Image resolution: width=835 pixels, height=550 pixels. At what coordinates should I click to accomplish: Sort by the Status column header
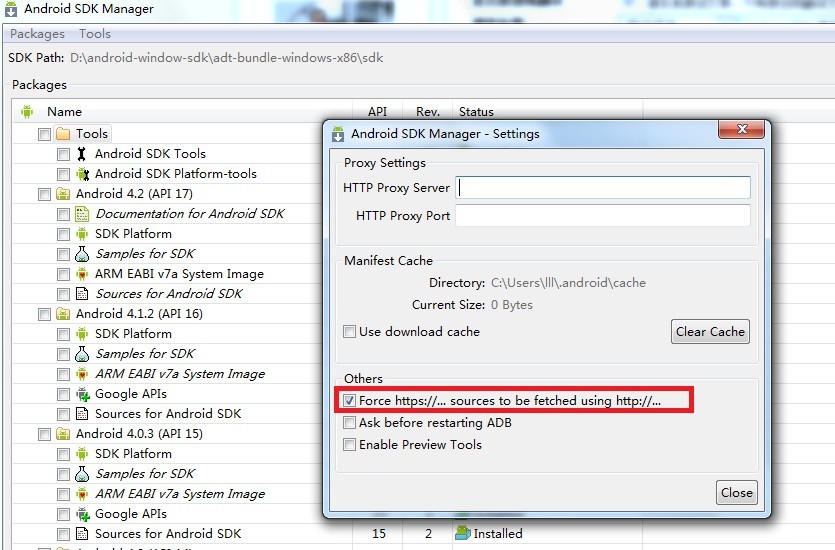click(x=476, y=112)
